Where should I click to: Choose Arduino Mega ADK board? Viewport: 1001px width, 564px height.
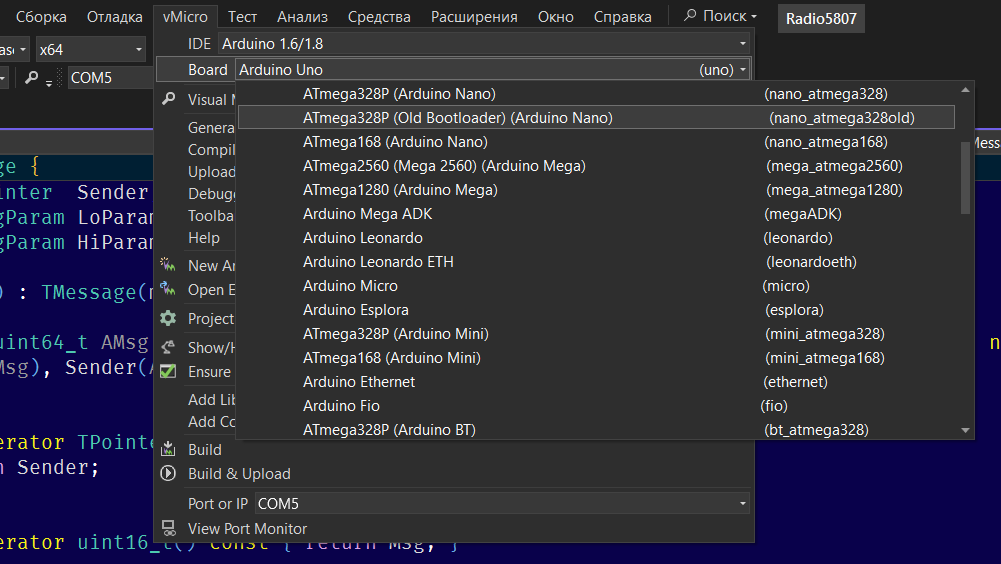(596, 214)
